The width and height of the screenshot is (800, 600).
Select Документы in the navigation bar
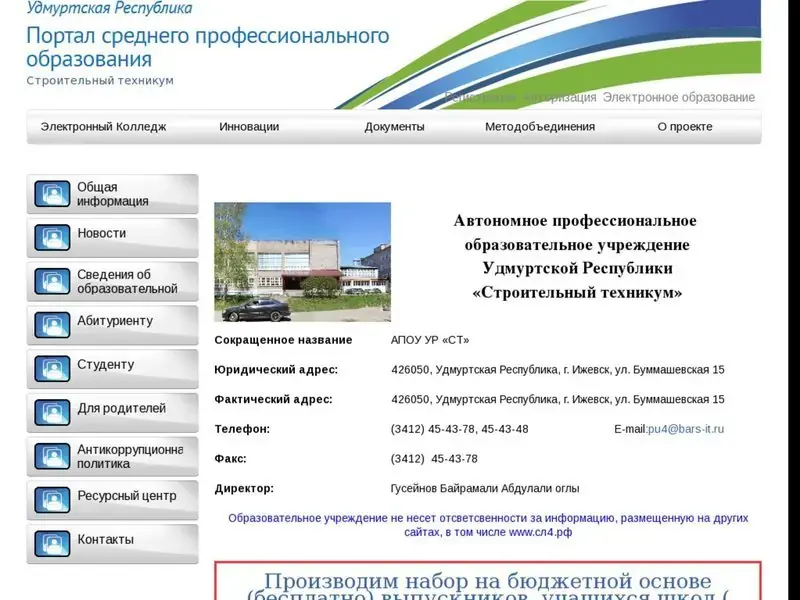tap(394, 127)
